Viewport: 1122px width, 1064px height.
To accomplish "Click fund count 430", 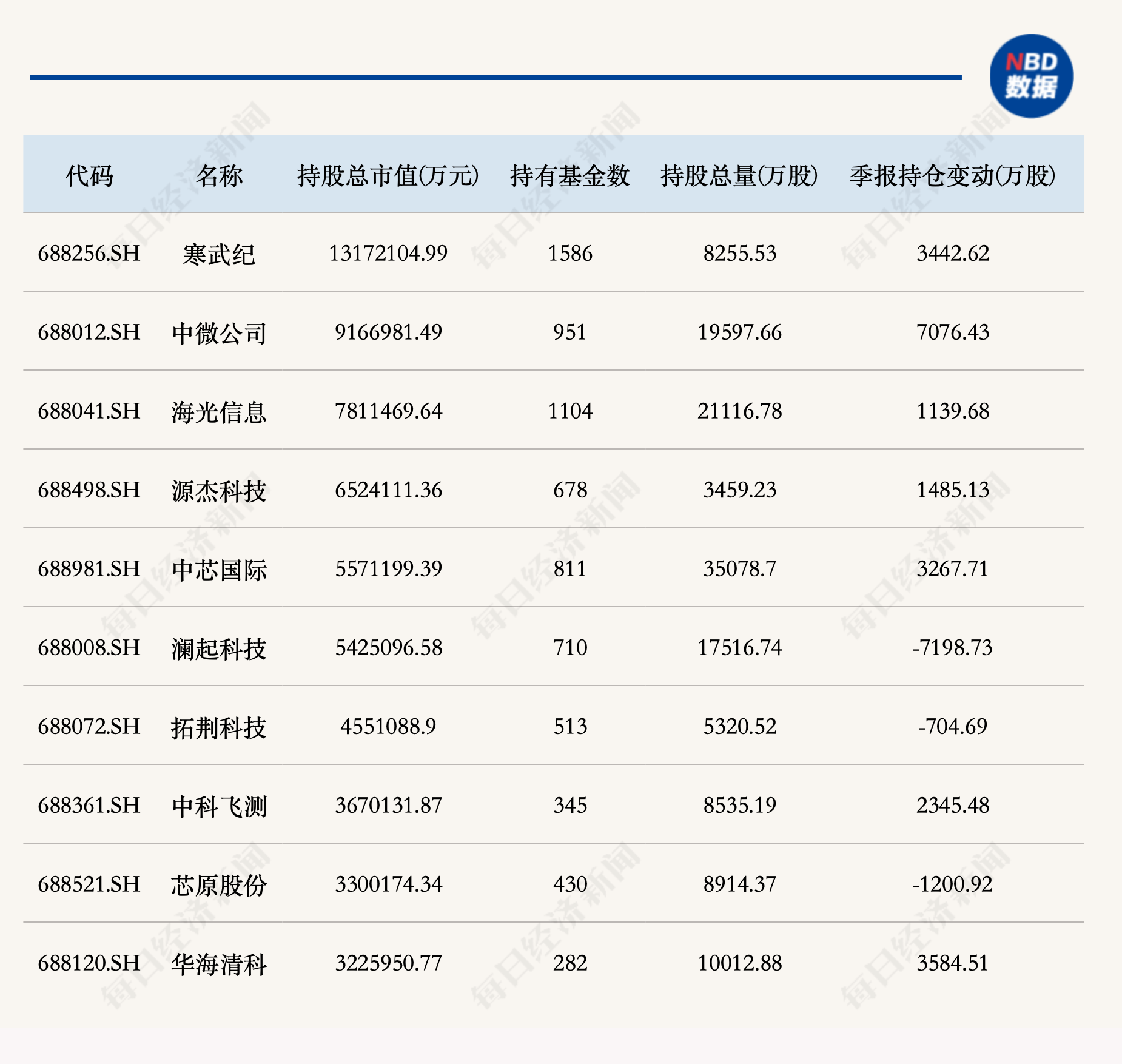I will (570, 884).
